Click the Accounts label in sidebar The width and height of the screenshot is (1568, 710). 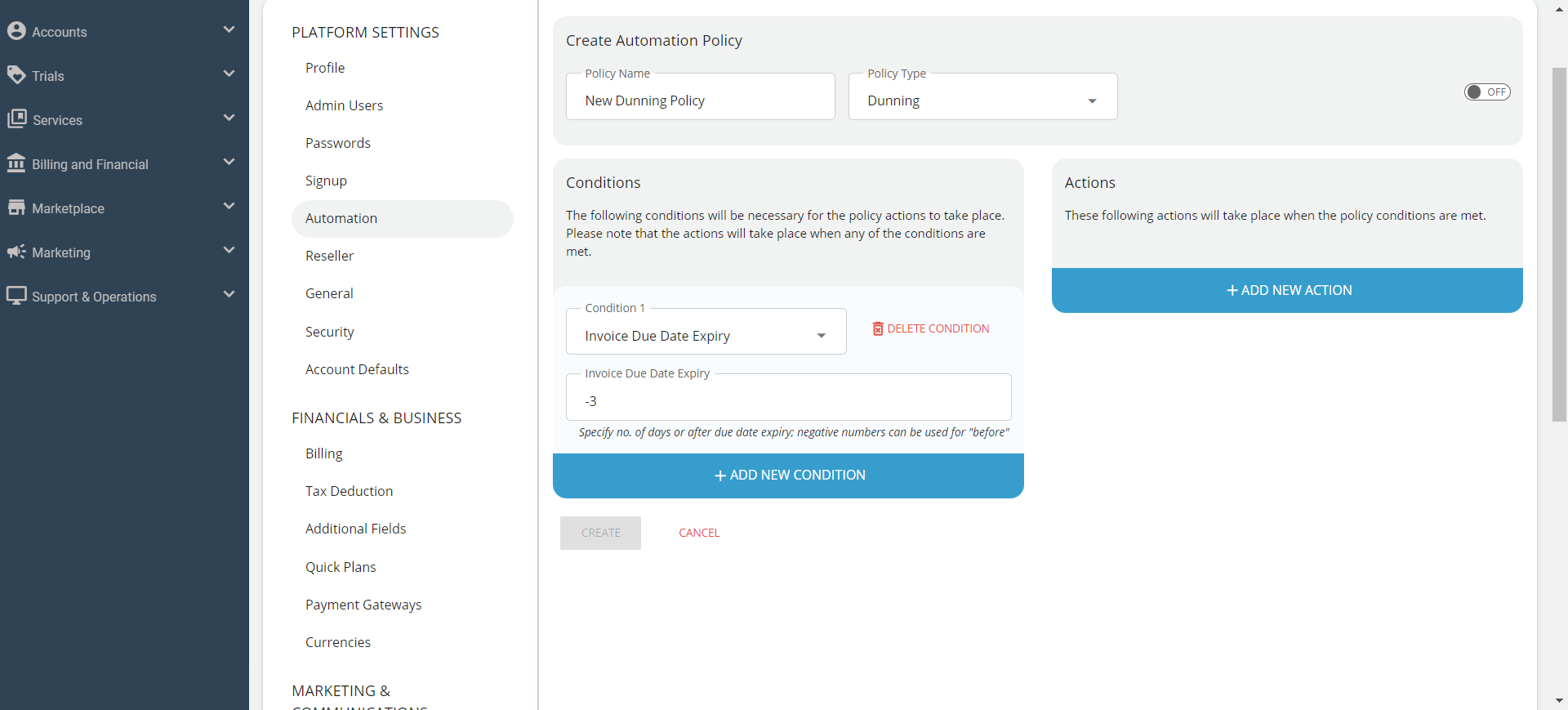(59, 32)
